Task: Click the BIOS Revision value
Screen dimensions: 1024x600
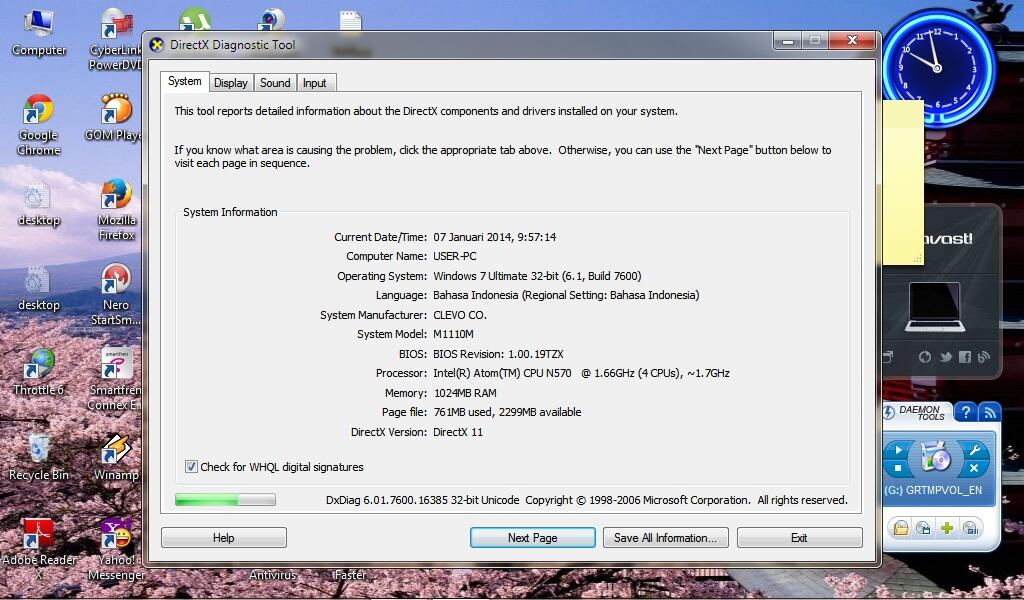Action: point(498,355)
